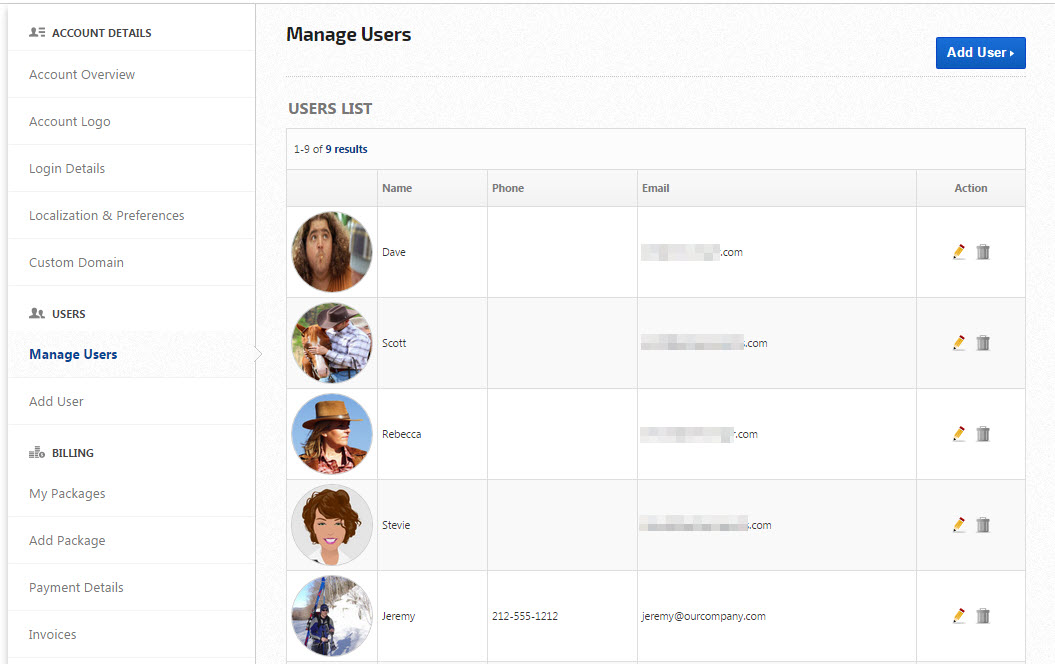Click the Name column header
The image size is (1055, 664).
click(x=397, y=188)
